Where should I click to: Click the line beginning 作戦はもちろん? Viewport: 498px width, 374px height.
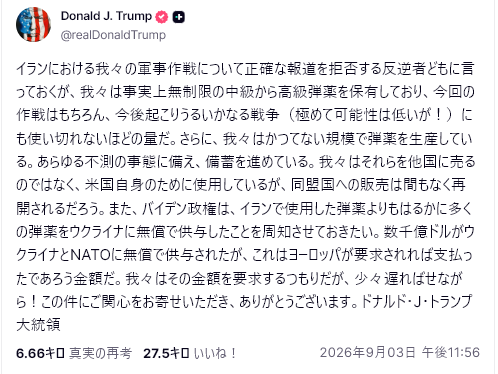pos(245,115)
